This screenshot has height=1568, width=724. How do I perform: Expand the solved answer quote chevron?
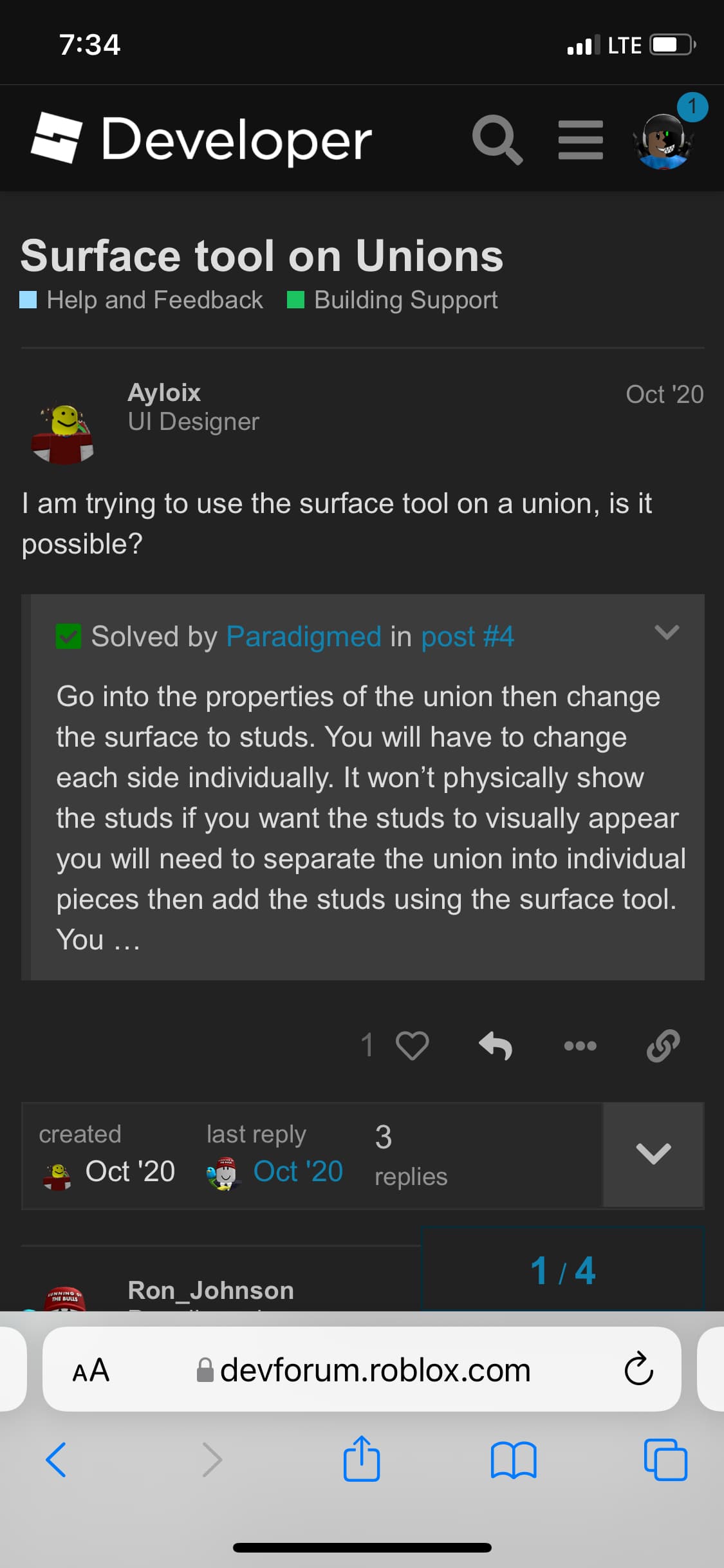point(666,632)
